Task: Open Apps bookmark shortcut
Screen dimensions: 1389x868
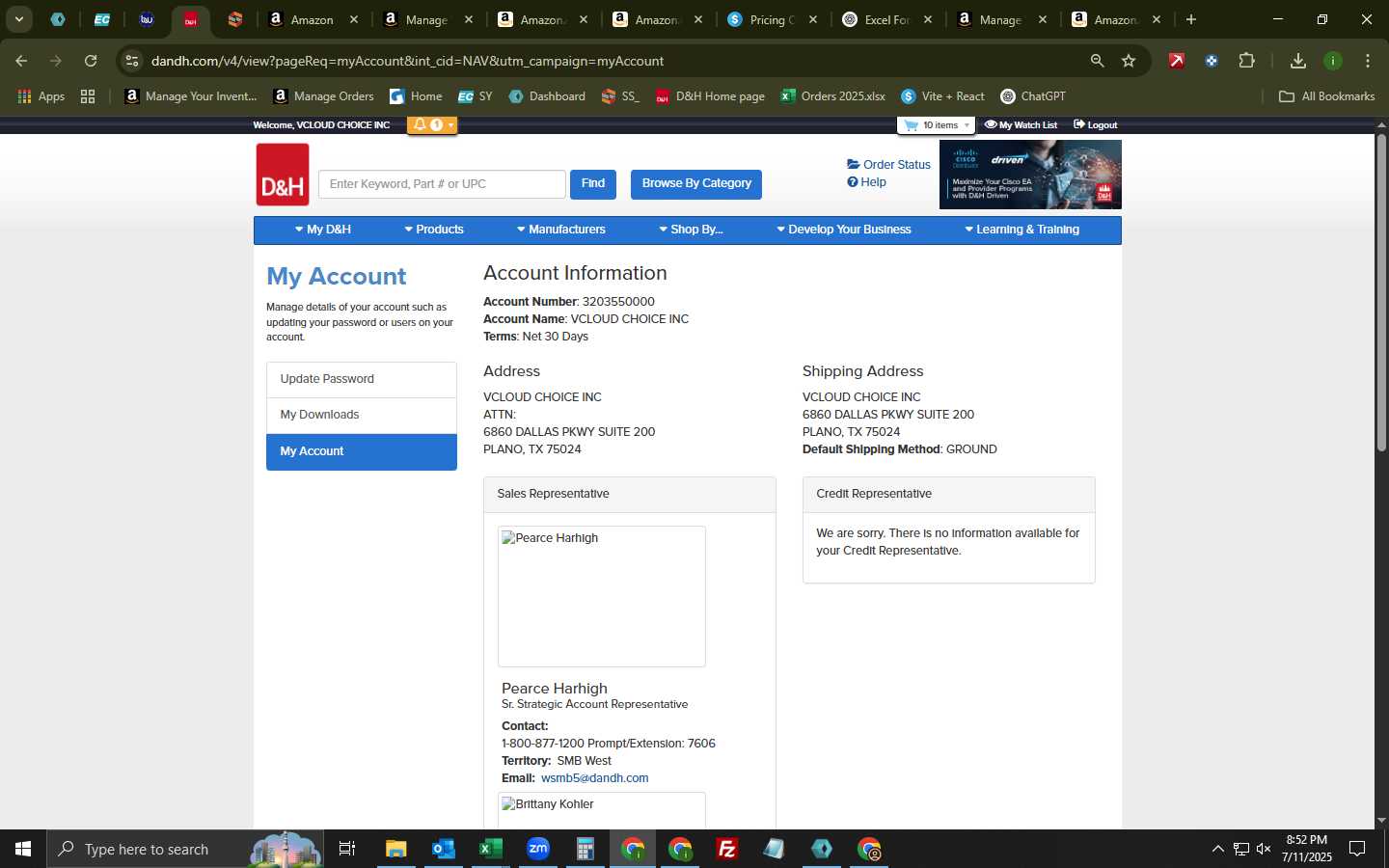Action: [x=41, y=96]
